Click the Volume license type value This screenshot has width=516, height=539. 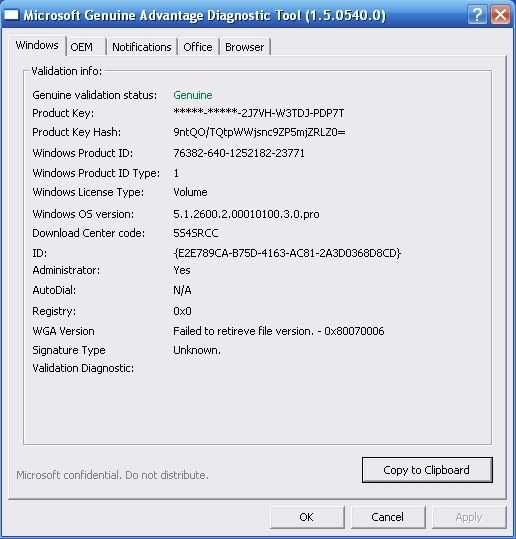point(190,192)
